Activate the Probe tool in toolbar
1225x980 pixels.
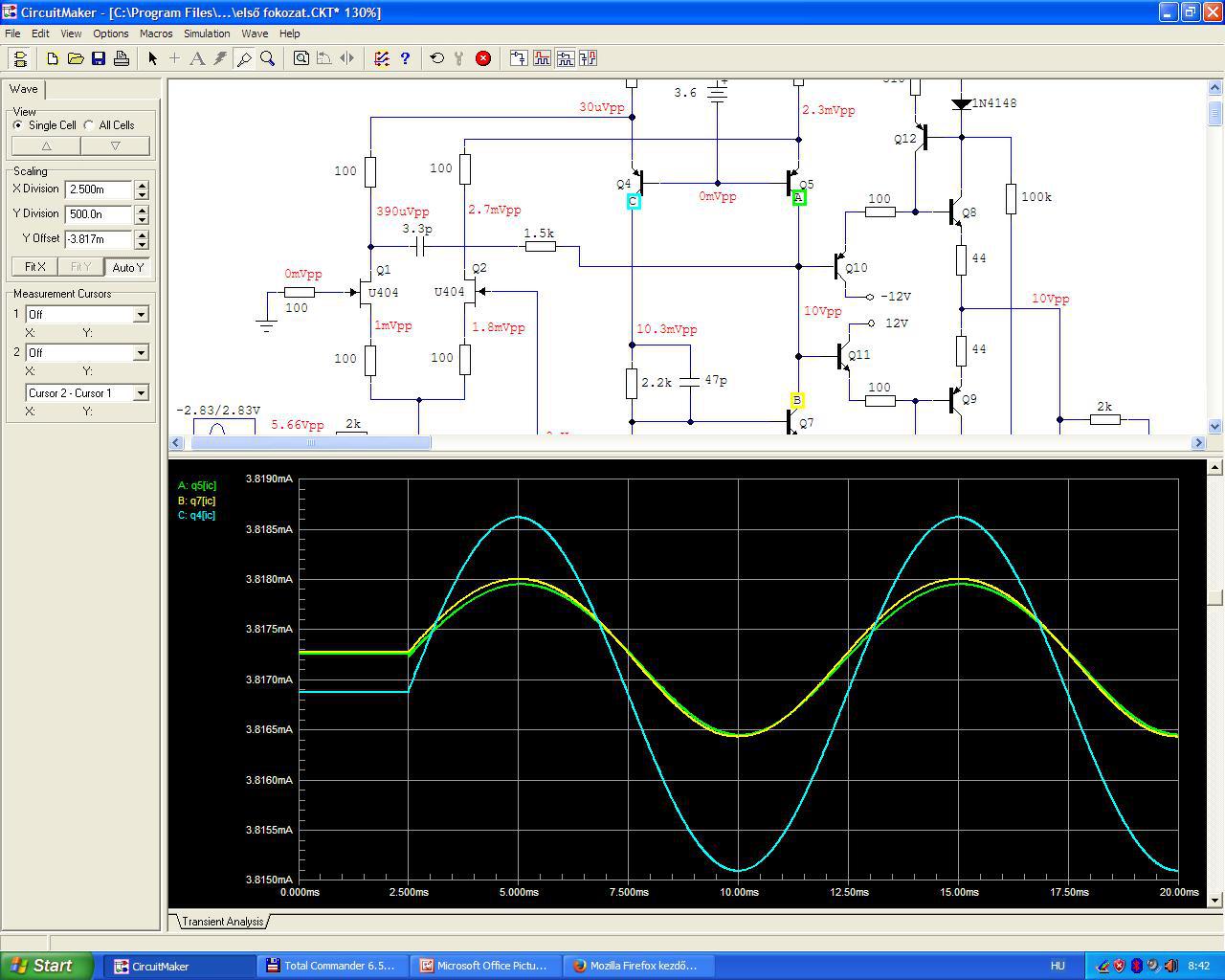click(x=244, y=58)
